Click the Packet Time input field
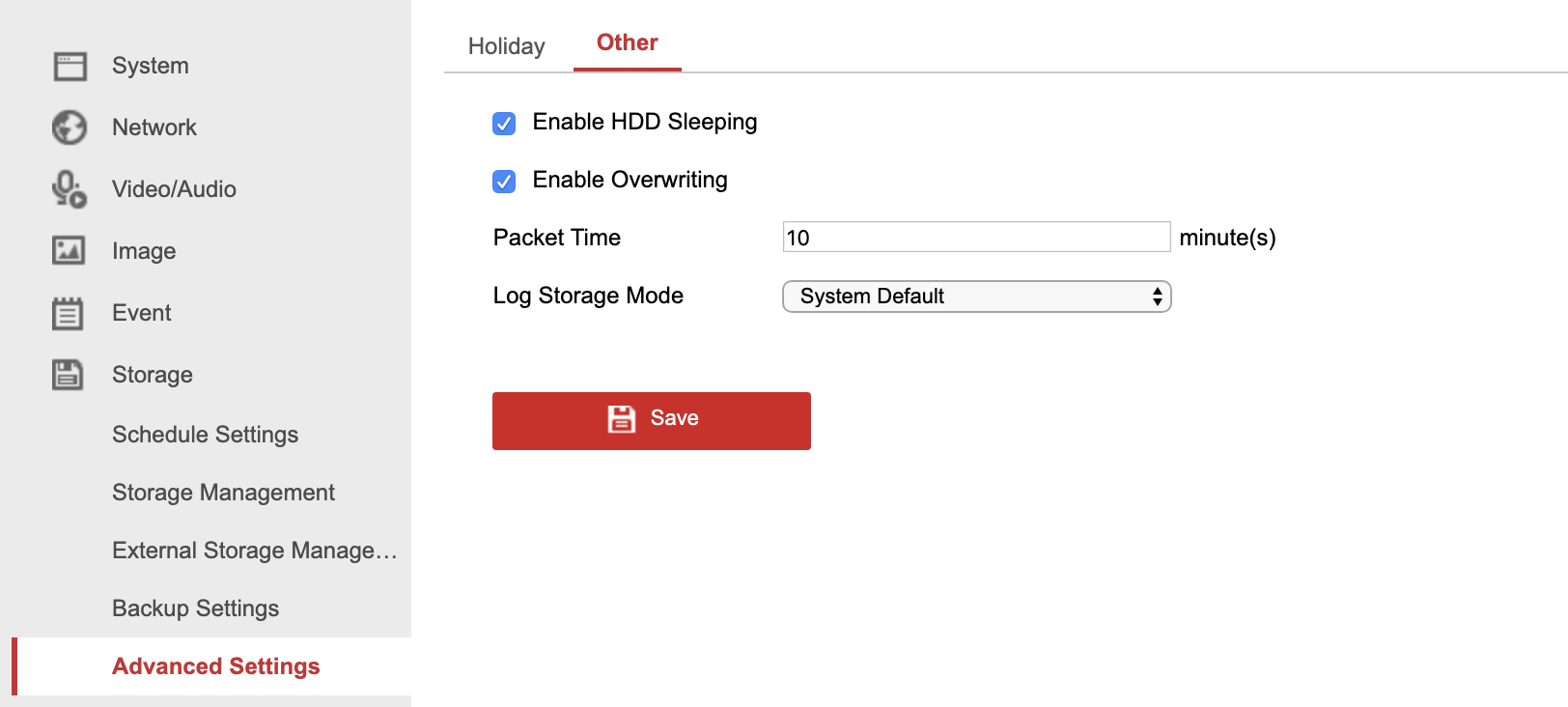Viewport: 1568px width, 707px height. 975,238
